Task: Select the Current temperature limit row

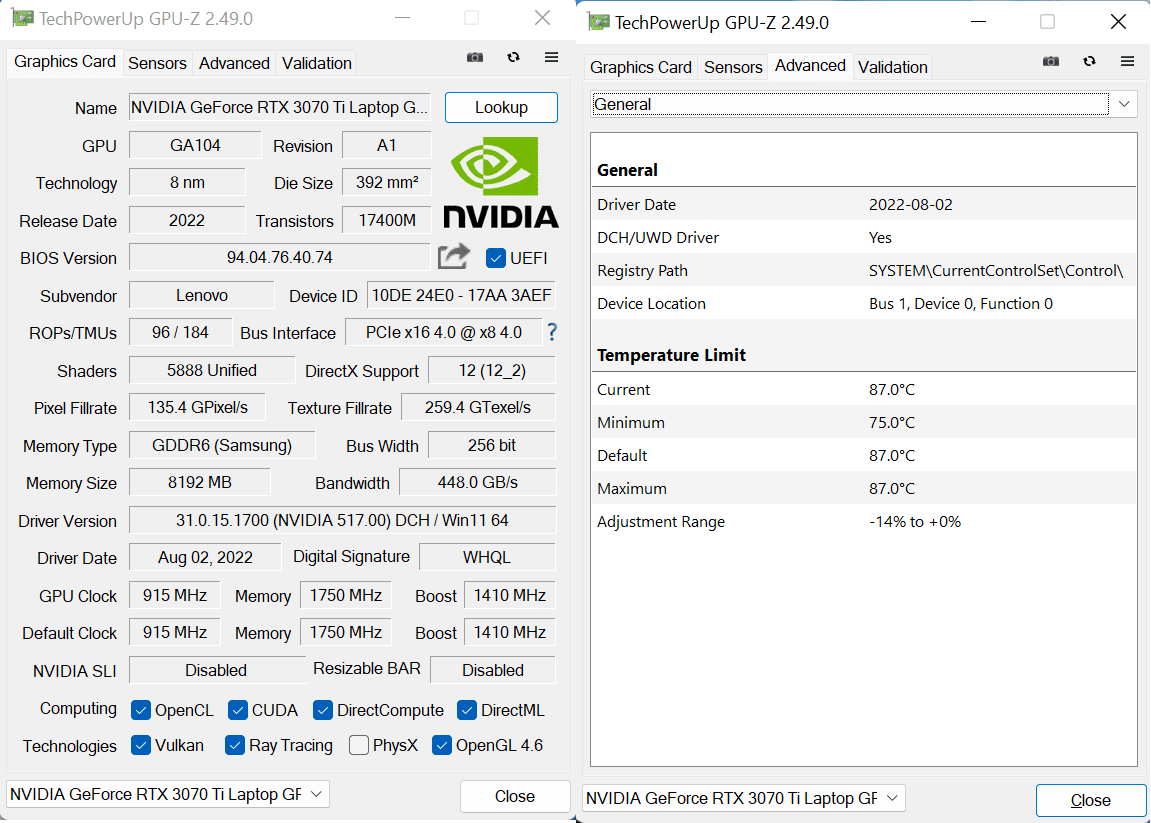Action: pos(864,390)
